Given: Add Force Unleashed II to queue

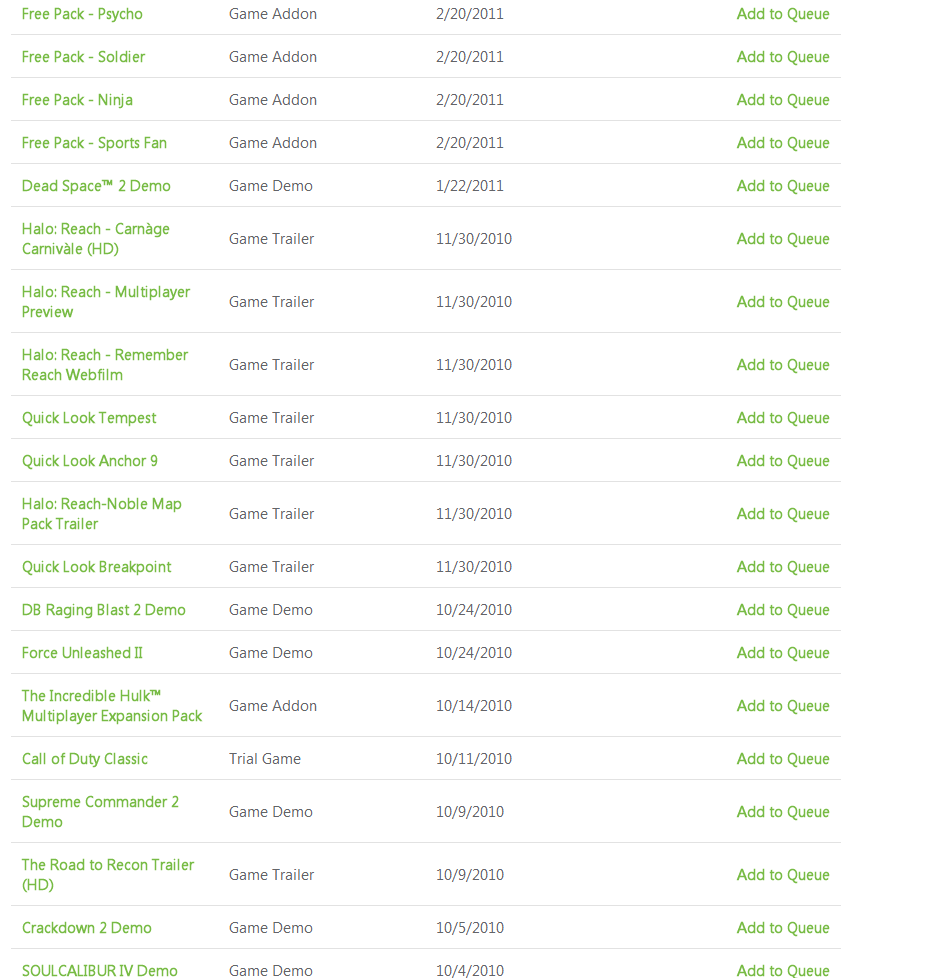Looking at the screenshot, I should coord(783,653).
